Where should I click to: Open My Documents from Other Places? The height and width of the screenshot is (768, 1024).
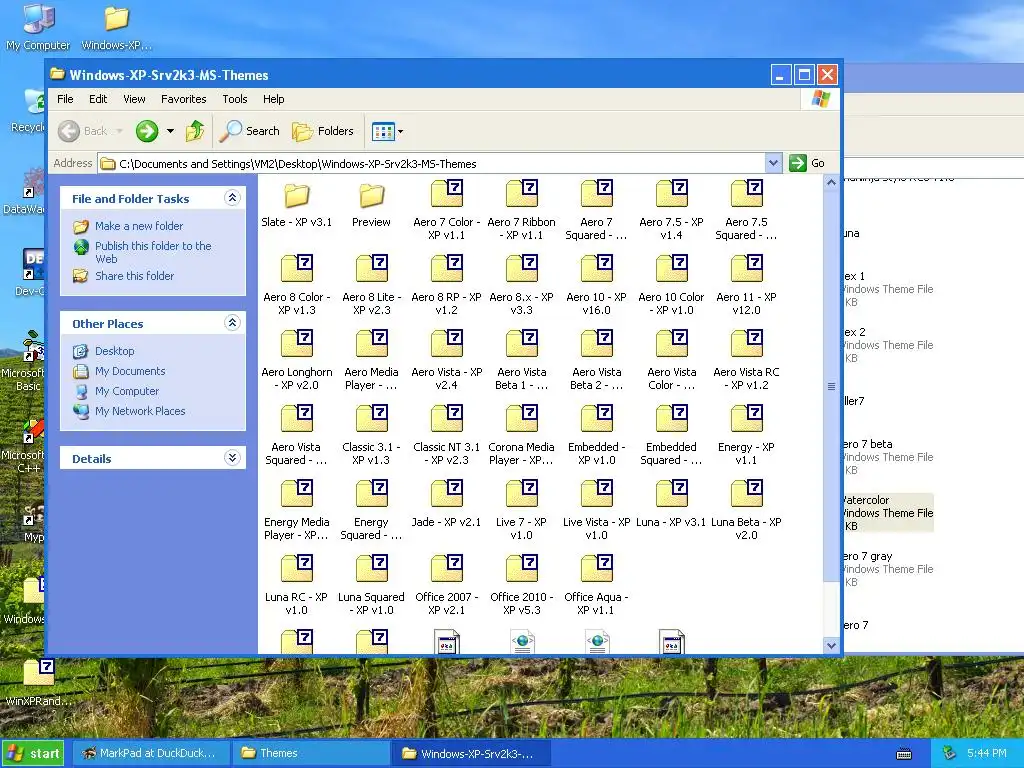[130, 371]
